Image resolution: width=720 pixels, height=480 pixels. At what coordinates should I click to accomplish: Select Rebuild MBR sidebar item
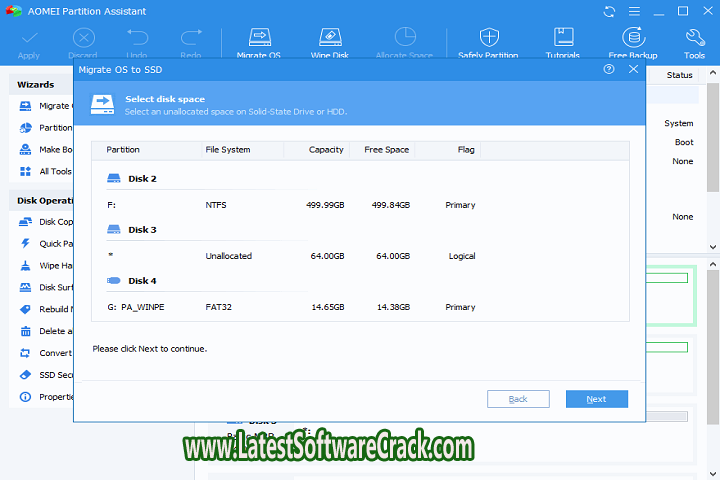[45, 309]
